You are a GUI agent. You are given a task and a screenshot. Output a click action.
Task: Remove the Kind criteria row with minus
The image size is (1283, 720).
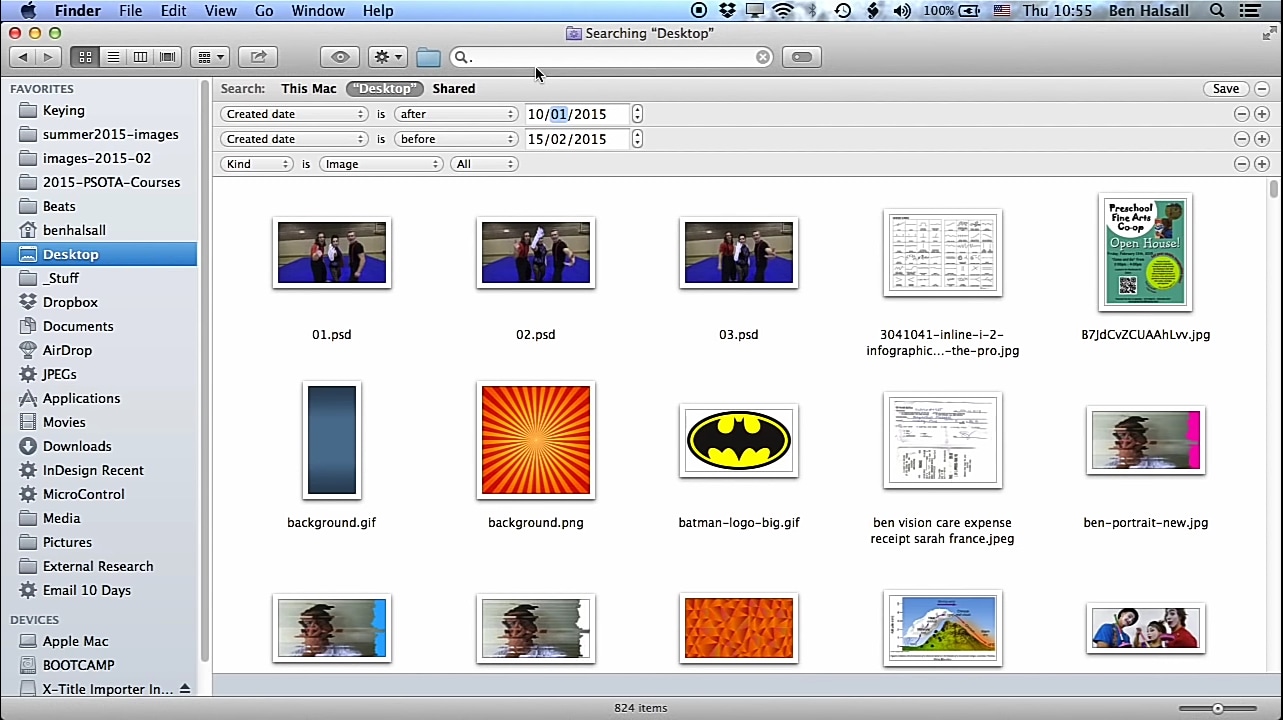[1241, 164]
